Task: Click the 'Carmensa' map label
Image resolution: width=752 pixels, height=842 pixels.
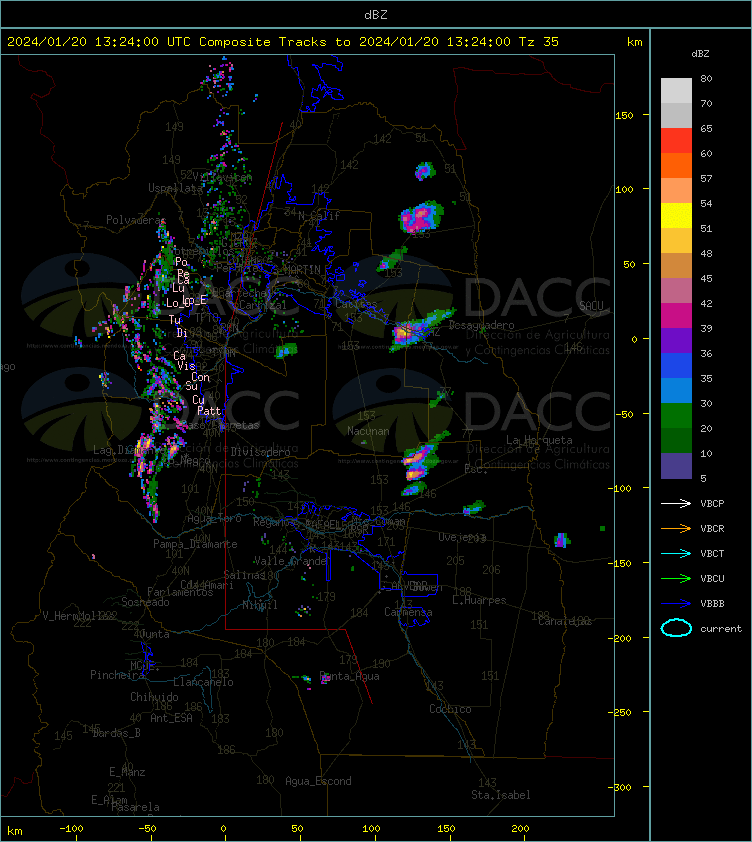Action: [x=408, y=612]
